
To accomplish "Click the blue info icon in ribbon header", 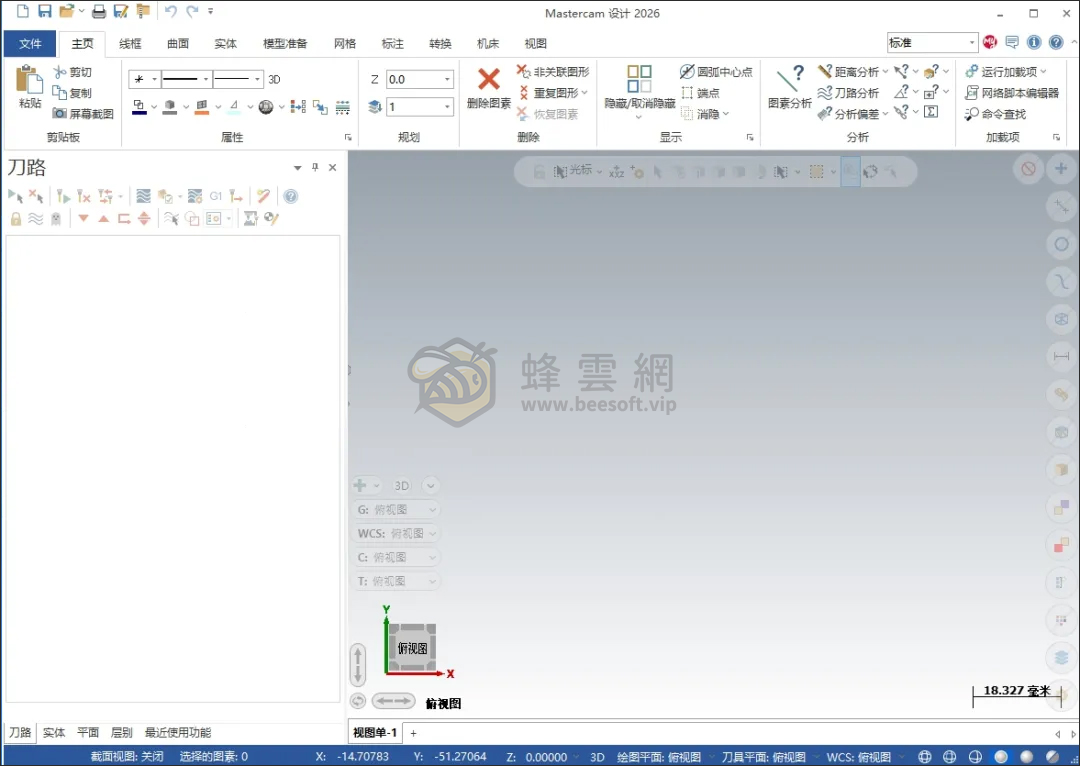I will coord(1034,43).
